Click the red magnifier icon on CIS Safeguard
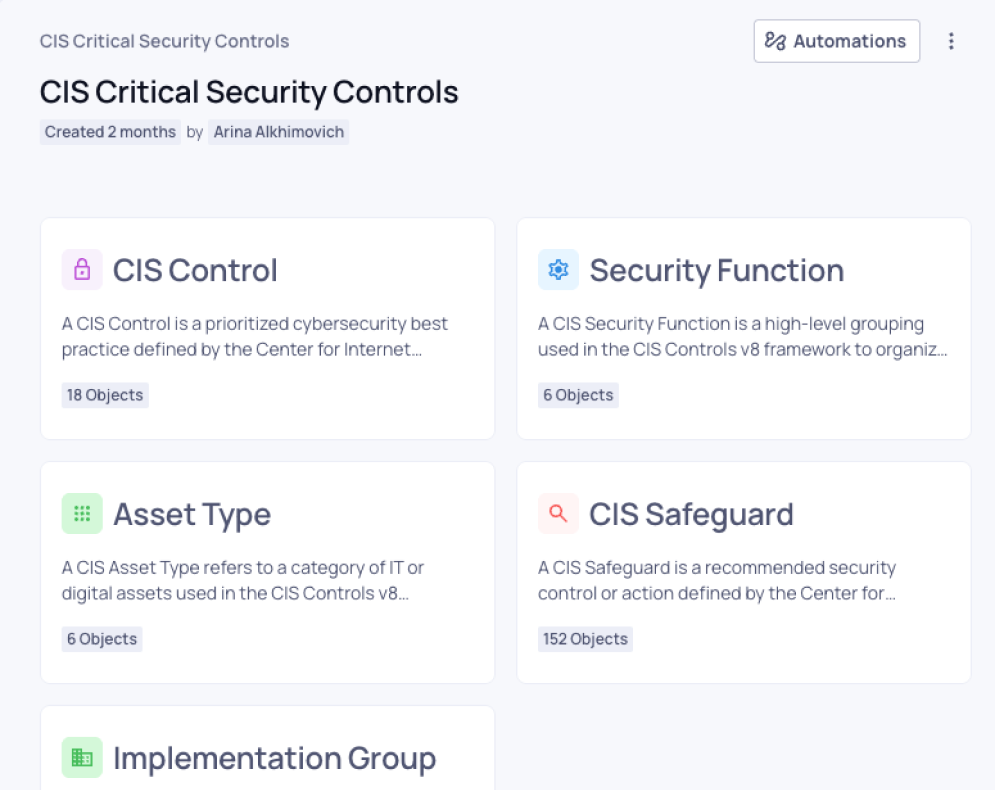The image size is (995, 790). tap(558, 514)
